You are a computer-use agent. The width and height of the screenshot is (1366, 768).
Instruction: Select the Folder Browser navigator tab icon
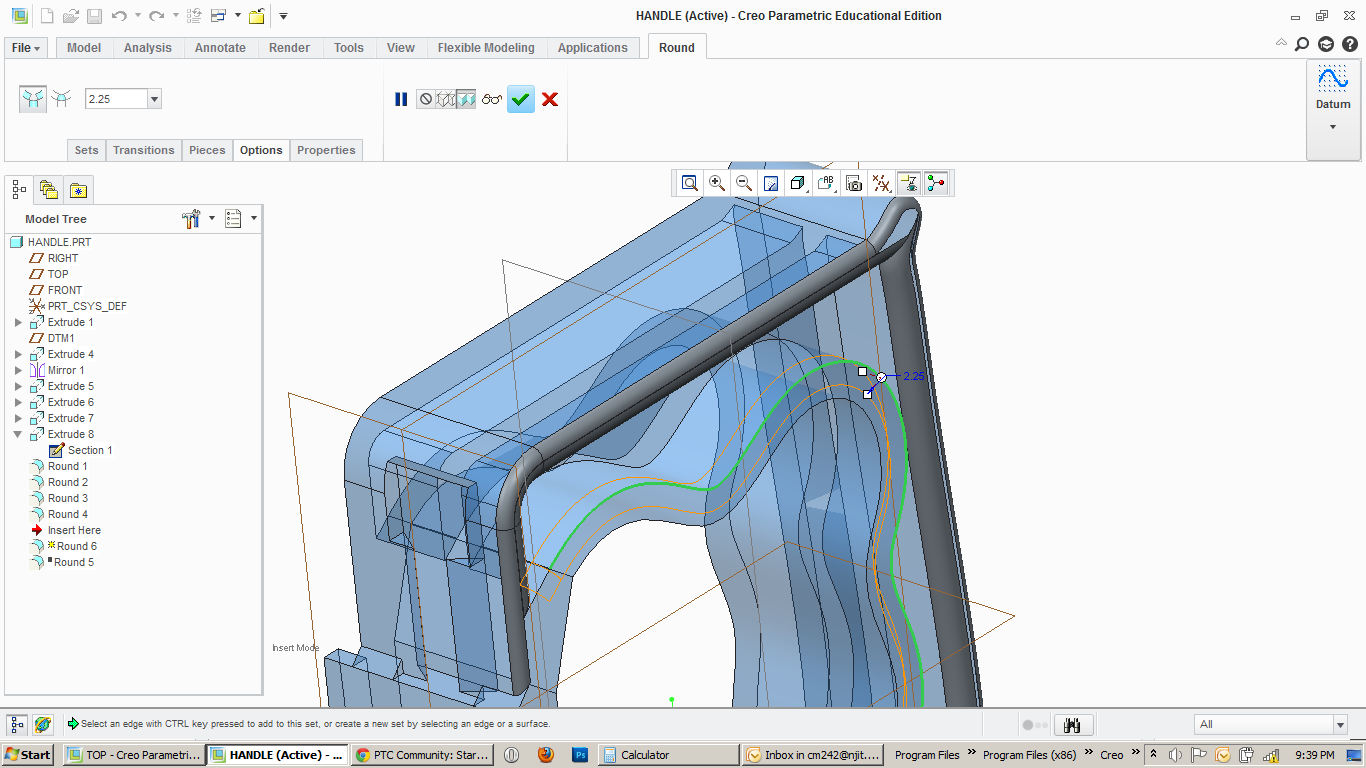49,190
